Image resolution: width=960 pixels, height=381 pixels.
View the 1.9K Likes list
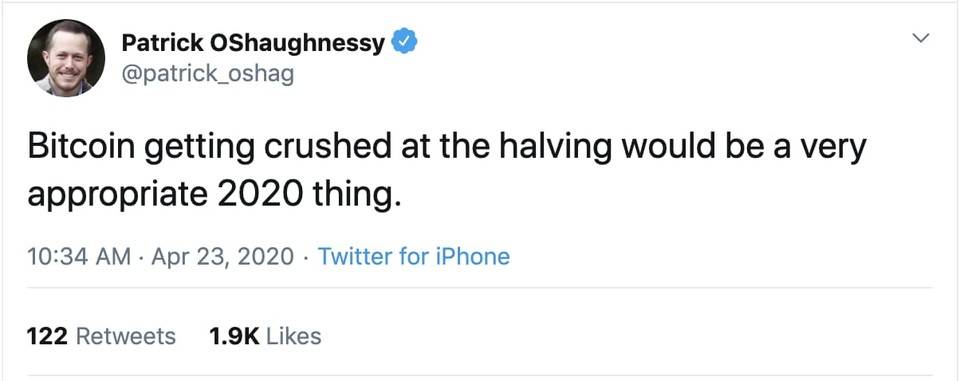(x=265, y=336)
